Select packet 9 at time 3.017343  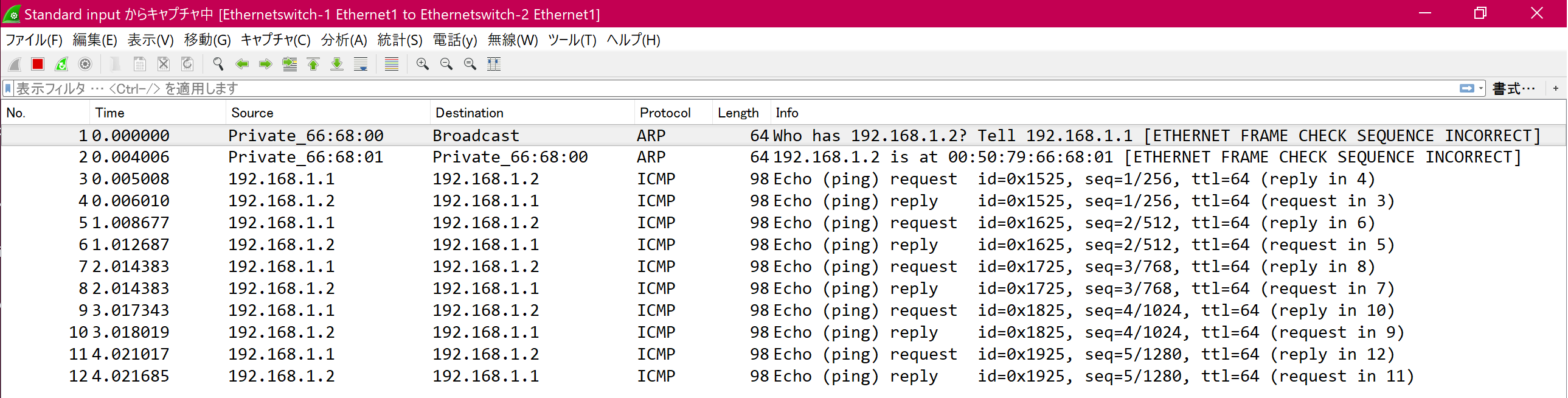pyautogui.click(x=783, y=311)
